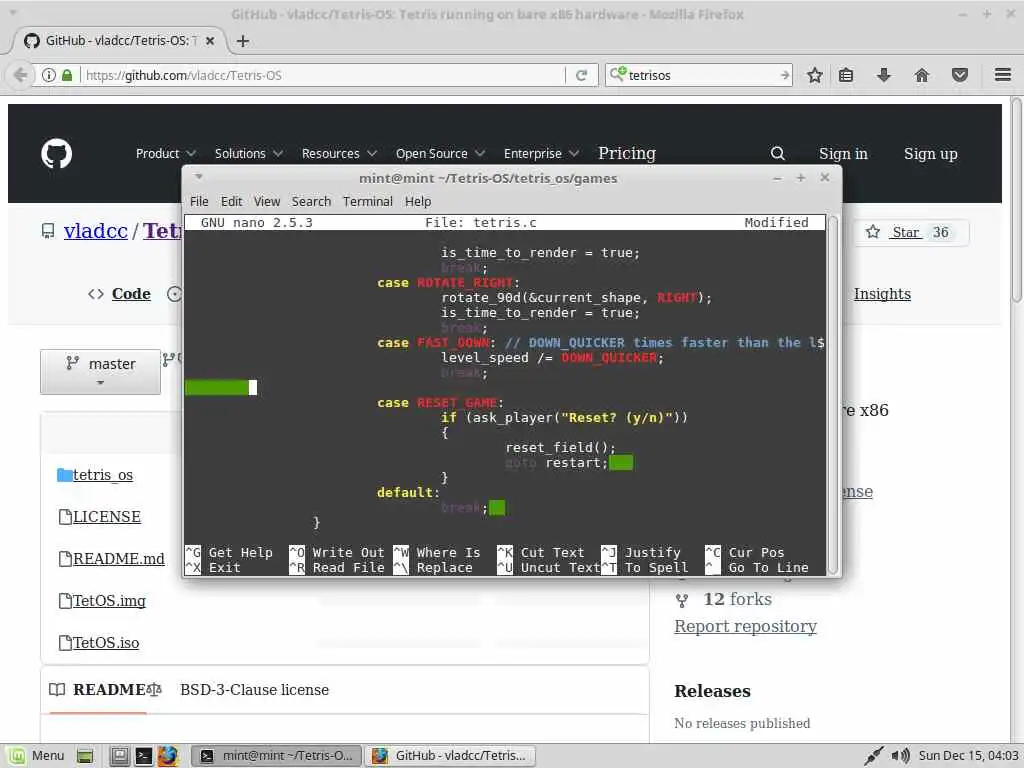The height and width of the screenshot is (768, 1024).
Task: Click the Firefox address bar URL
Action: coord(184,75)
